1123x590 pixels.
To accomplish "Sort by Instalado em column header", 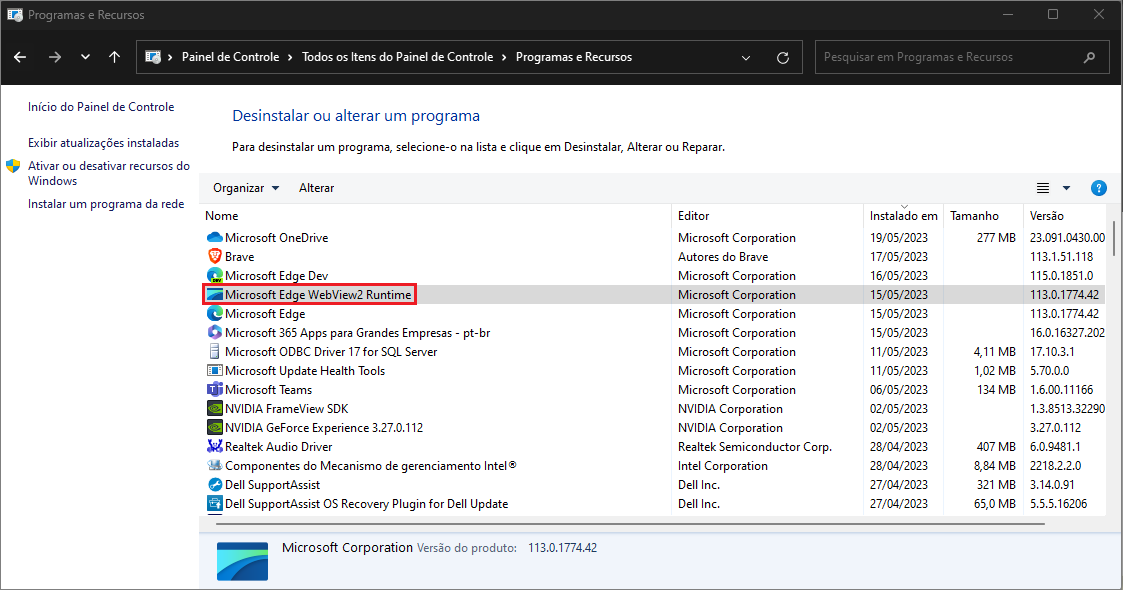I will pos(904,216).
